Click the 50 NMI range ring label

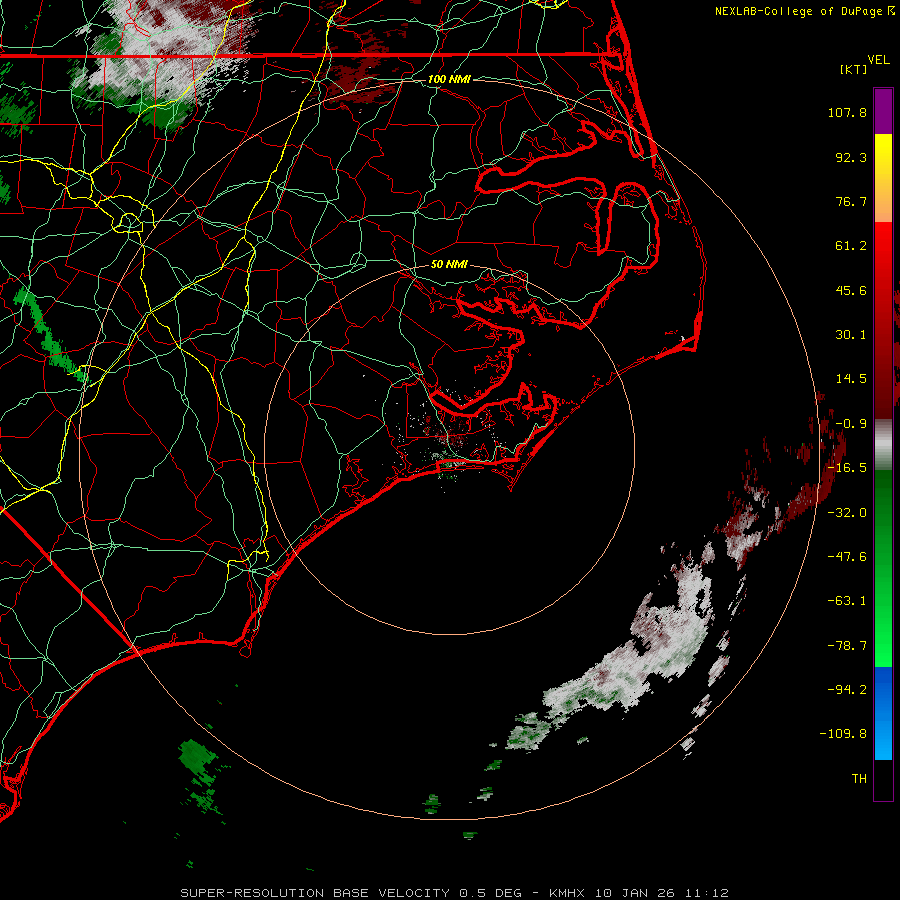pyautogui.click(x=449, y=264)
